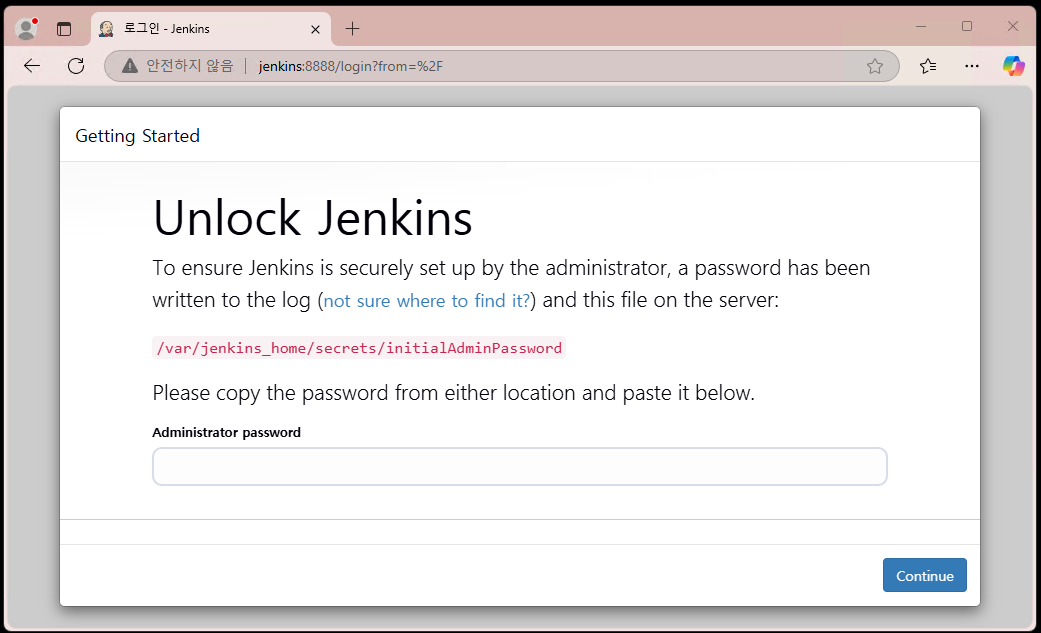This screenshot has height=633, width=1041.
Task: Select the 로그인 - Jenkins tab
Action: point(211,29)
